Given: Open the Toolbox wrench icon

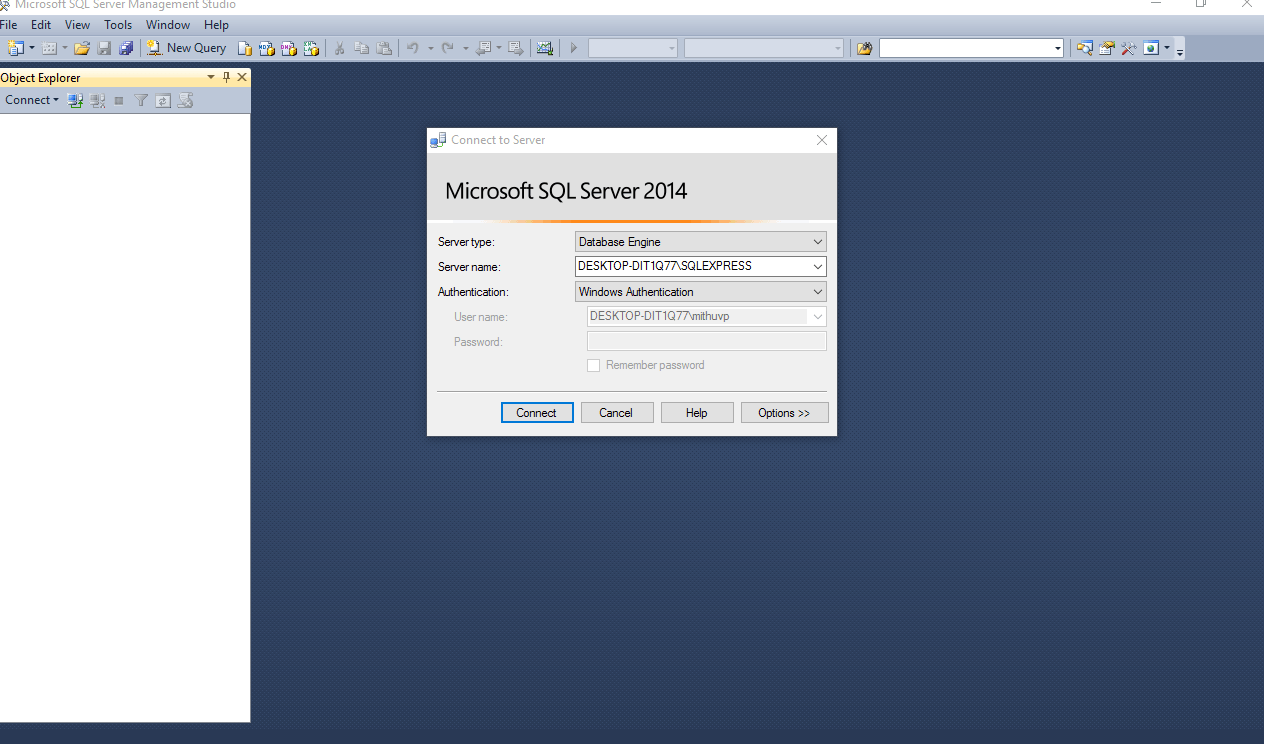Looking at the screenshot, I should click(1128, 48).
